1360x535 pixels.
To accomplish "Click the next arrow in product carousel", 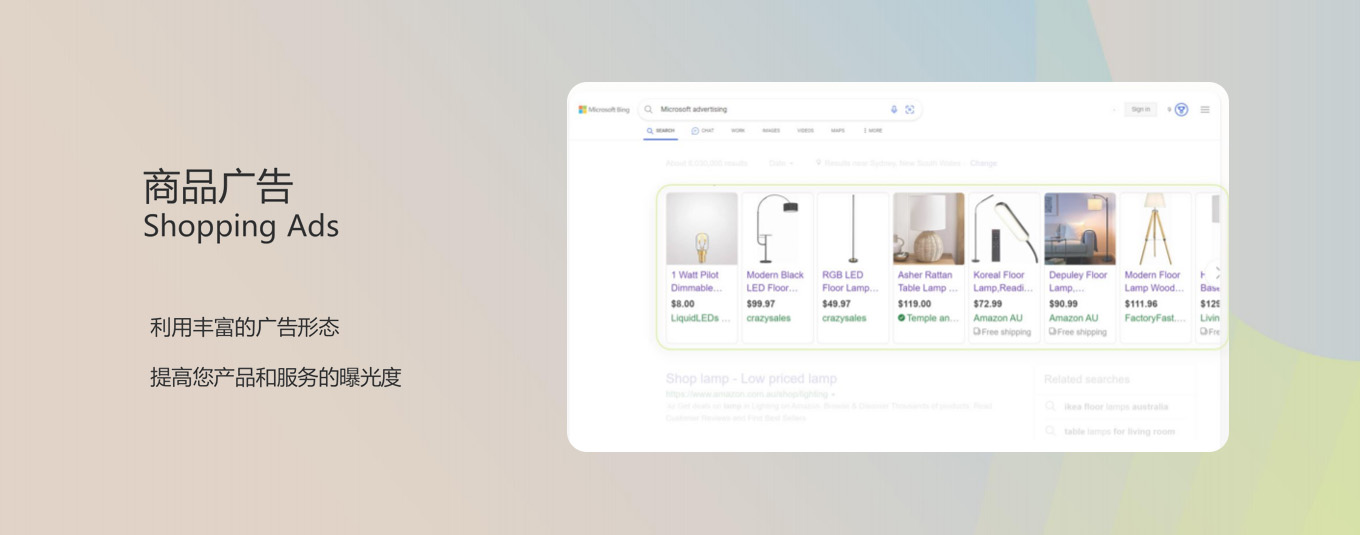I will (x=1216, y=272).
